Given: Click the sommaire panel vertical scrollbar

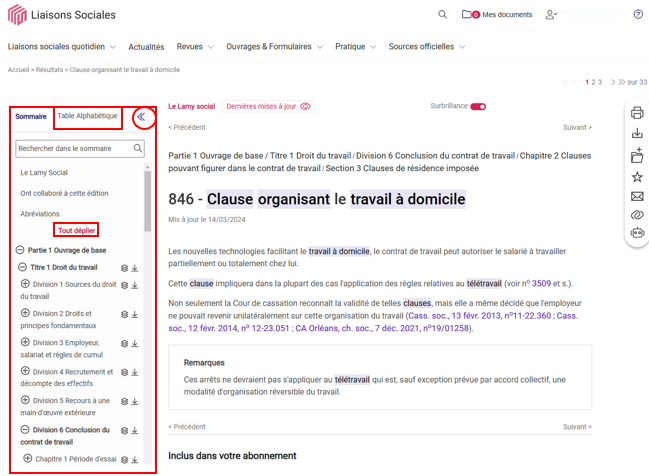Looking at the screenshot, I should 147,201.
